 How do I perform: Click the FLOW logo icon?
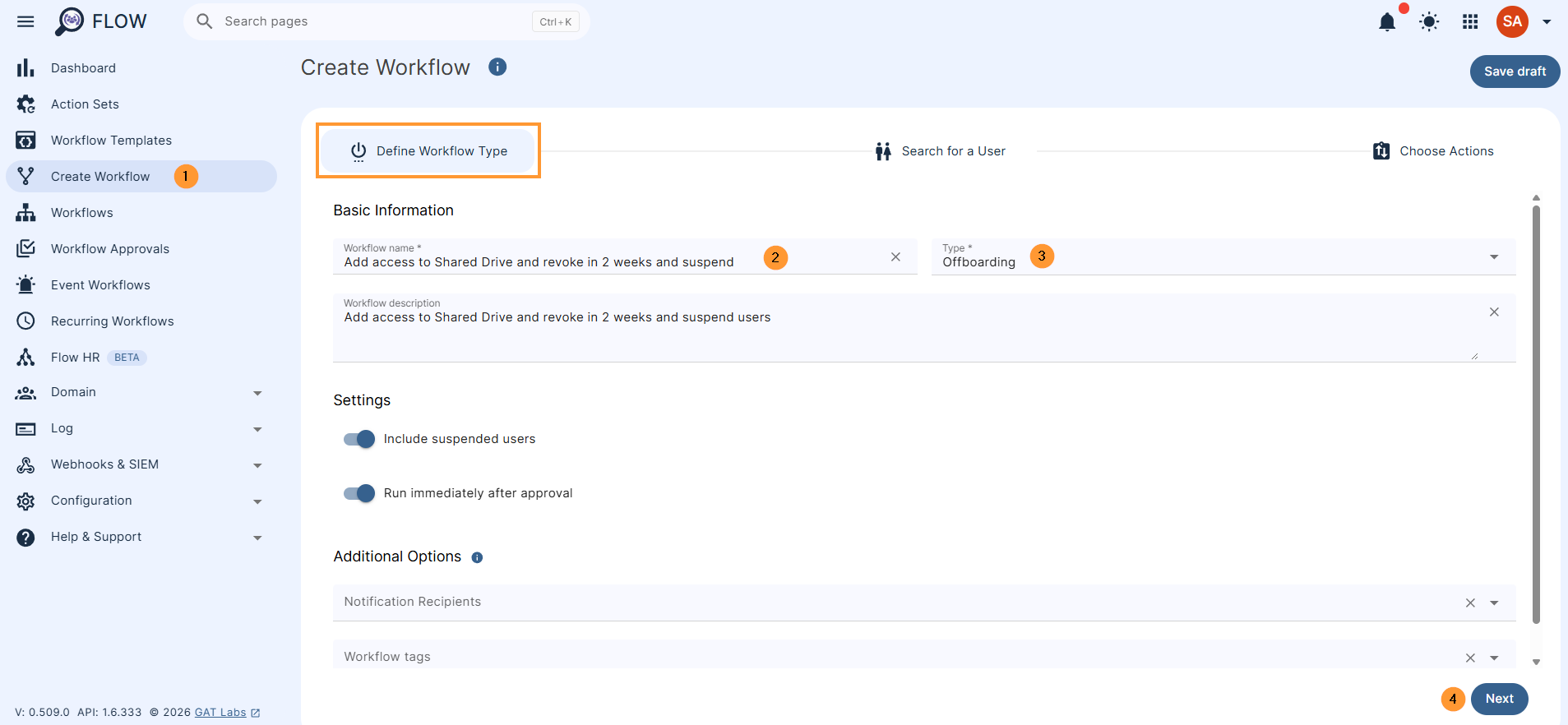tap(70, 21)
